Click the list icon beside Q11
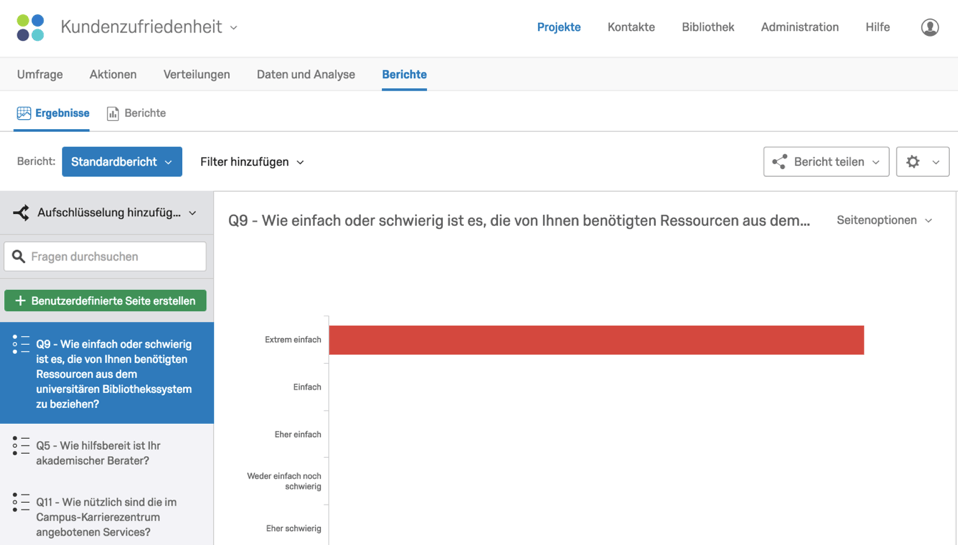This screenshot has width=958, height=545. pos(21,502)
